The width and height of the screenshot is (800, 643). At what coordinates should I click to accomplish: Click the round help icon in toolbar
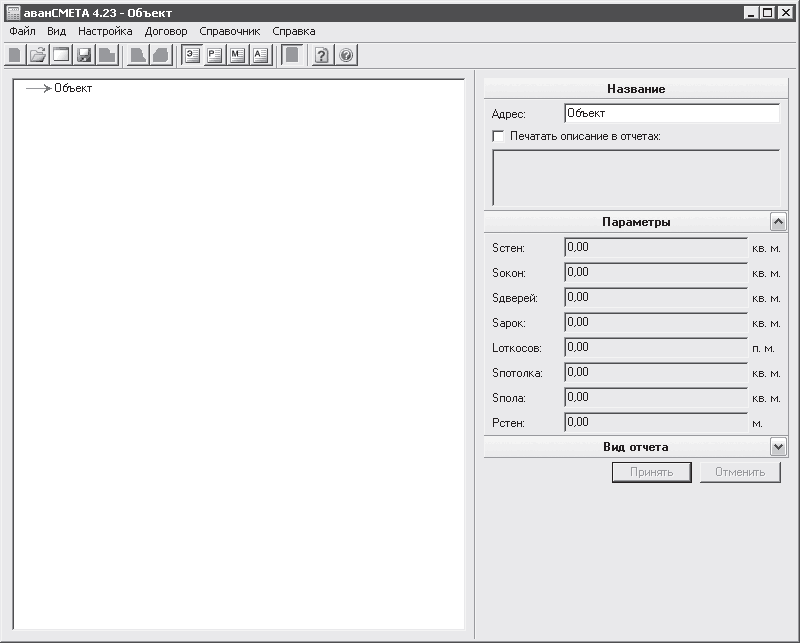(x=346, y=55)
